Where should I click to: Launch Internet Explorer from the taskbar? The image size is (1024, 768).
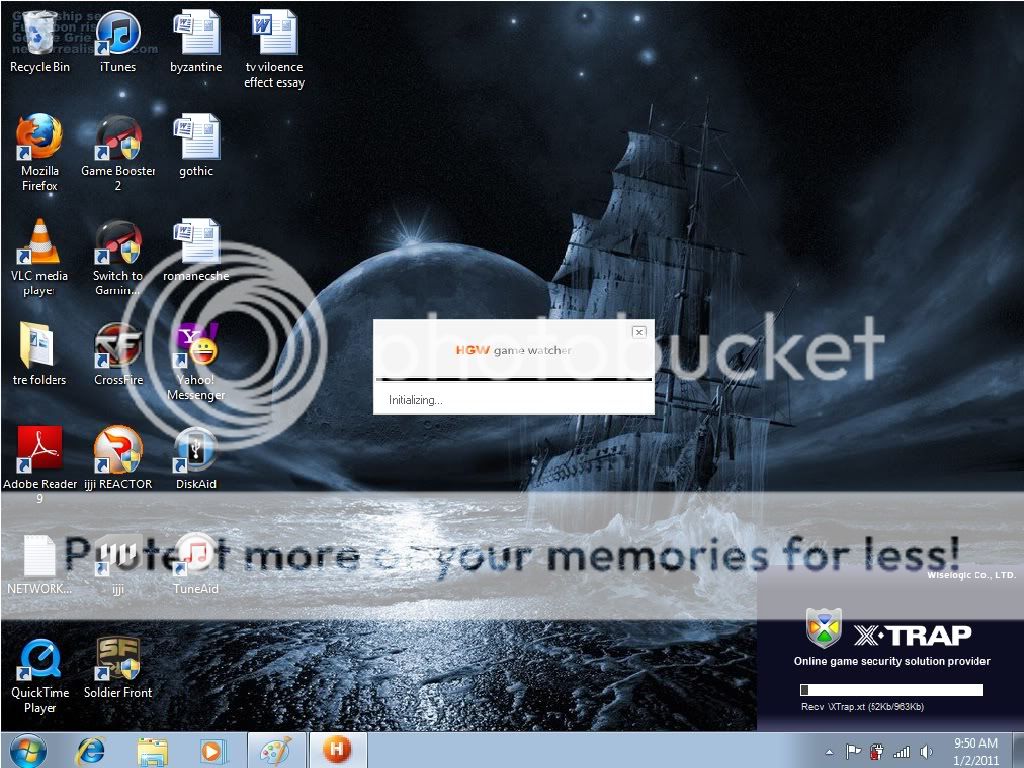[89, 748]
